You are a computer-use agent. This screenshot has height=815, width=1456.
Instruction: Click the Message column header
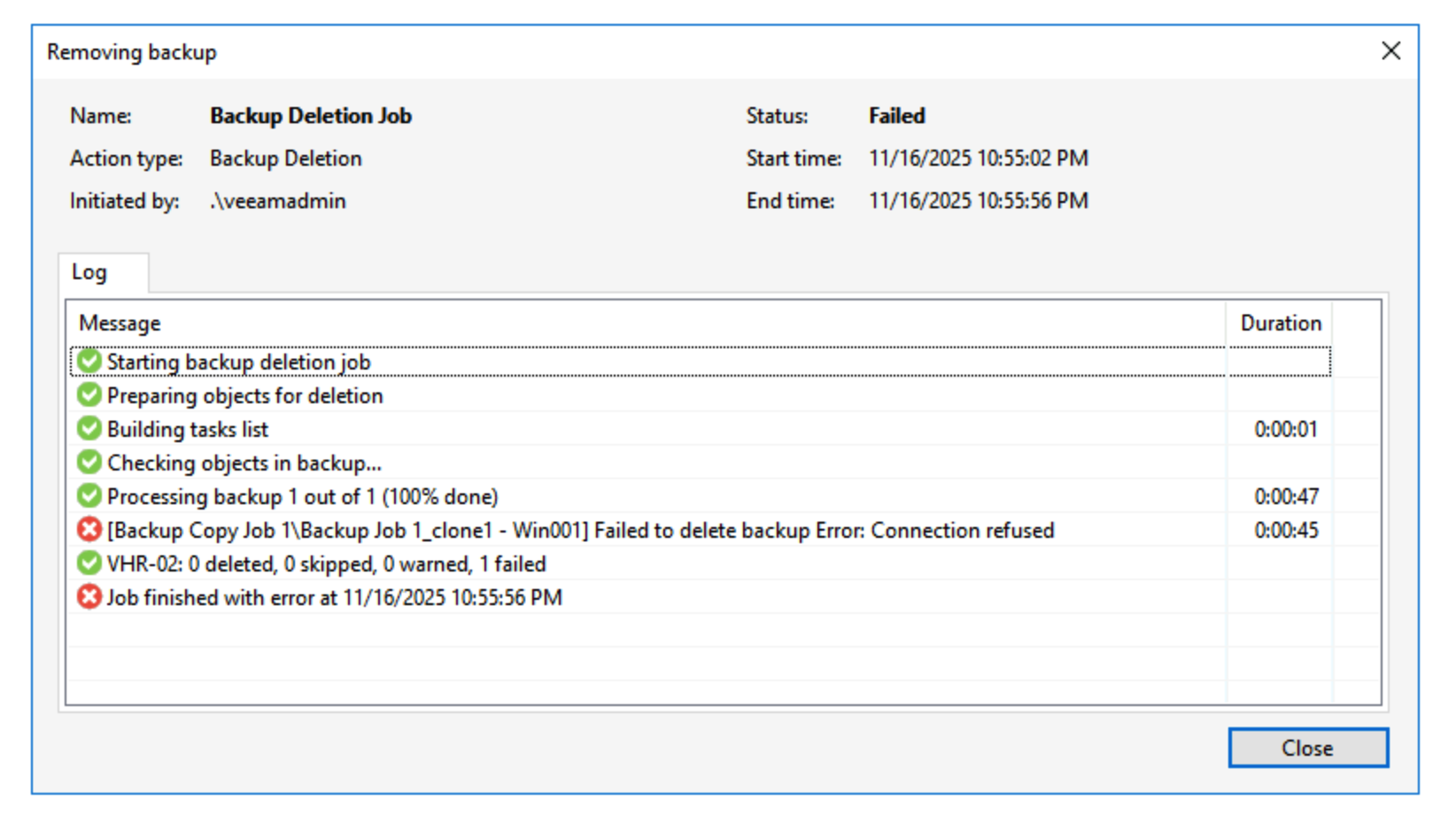pyautogui.click(x=120, y=323)
